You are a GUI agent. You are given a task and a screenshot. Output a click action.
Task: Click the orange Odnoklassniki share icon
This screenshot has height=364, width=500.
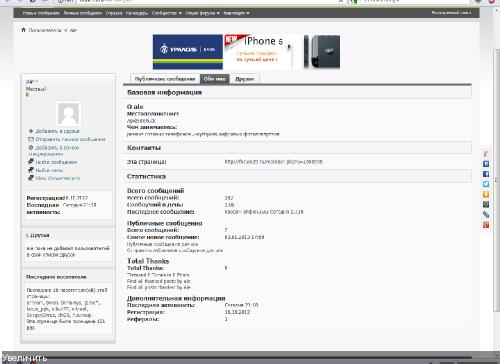pos(486,194)
